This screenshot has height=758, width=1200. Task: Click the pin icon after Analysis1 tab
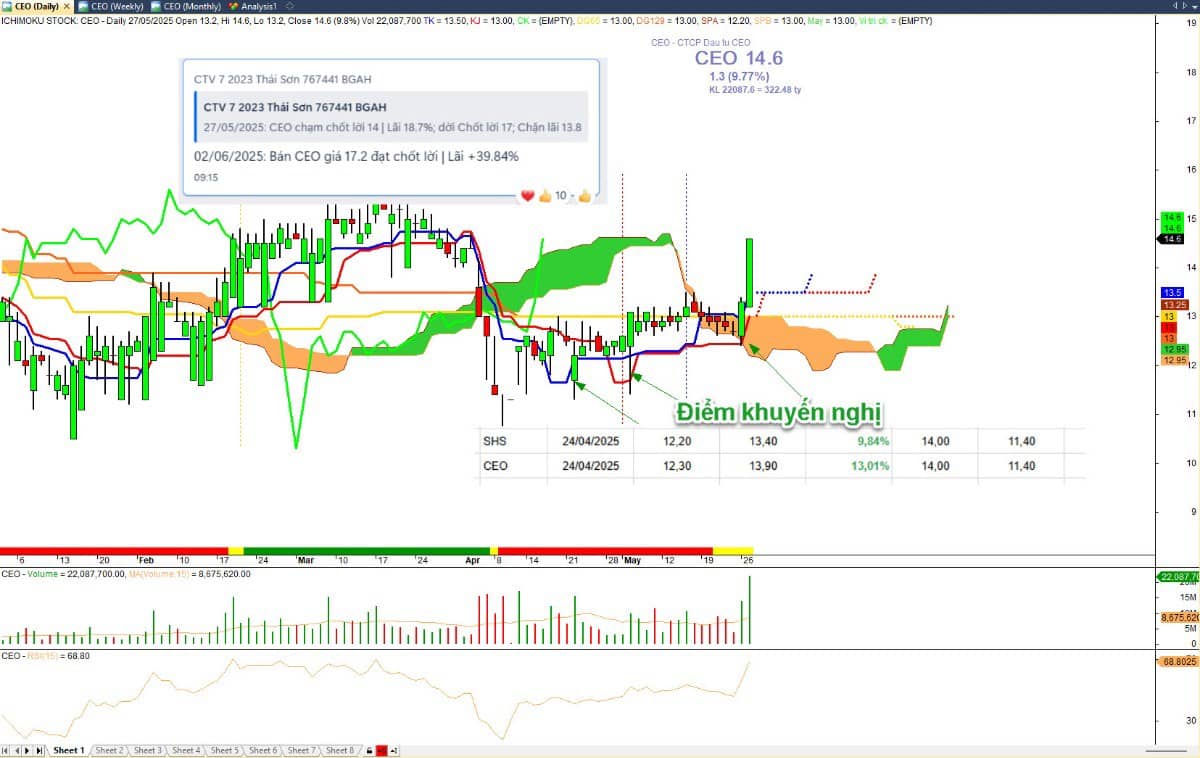coord(289,6)
